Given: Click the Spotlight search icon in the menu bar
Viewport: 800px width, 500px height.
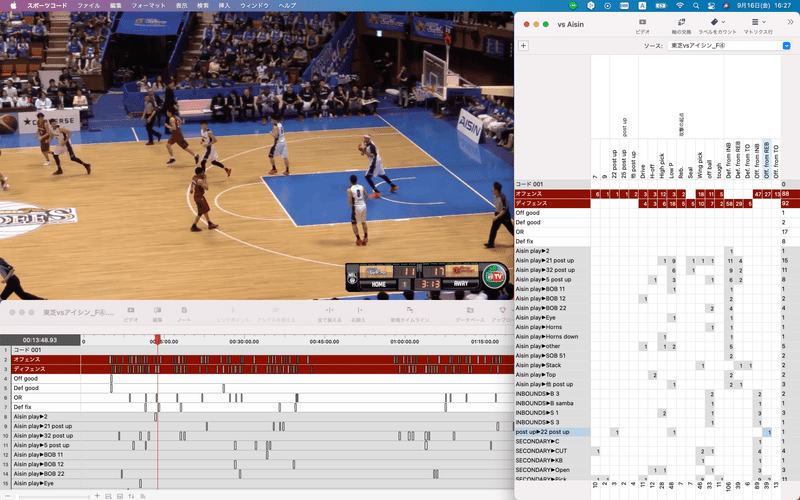Looking at the screenshot, I should [696, 6].
